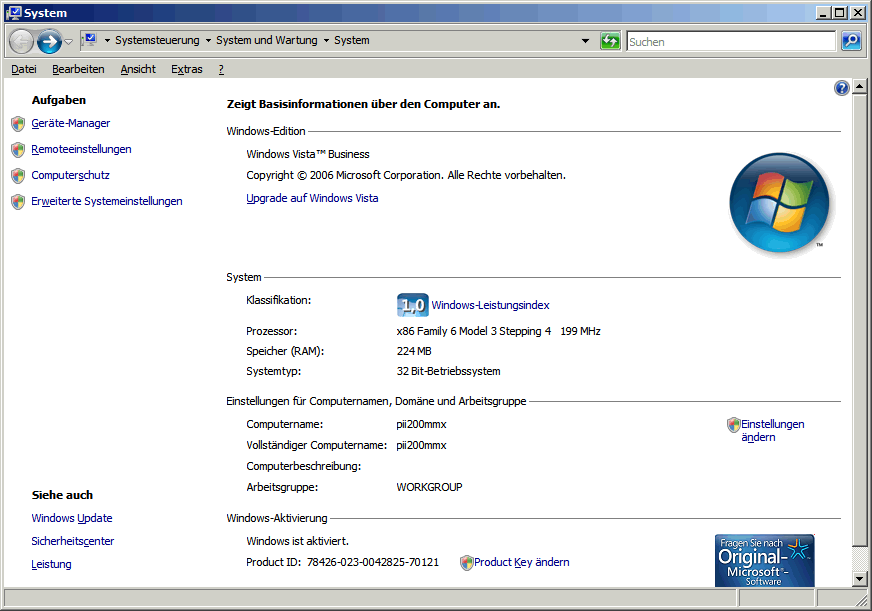Open Computerschutz link
872x611 pixels.
[x=70, y=175]
